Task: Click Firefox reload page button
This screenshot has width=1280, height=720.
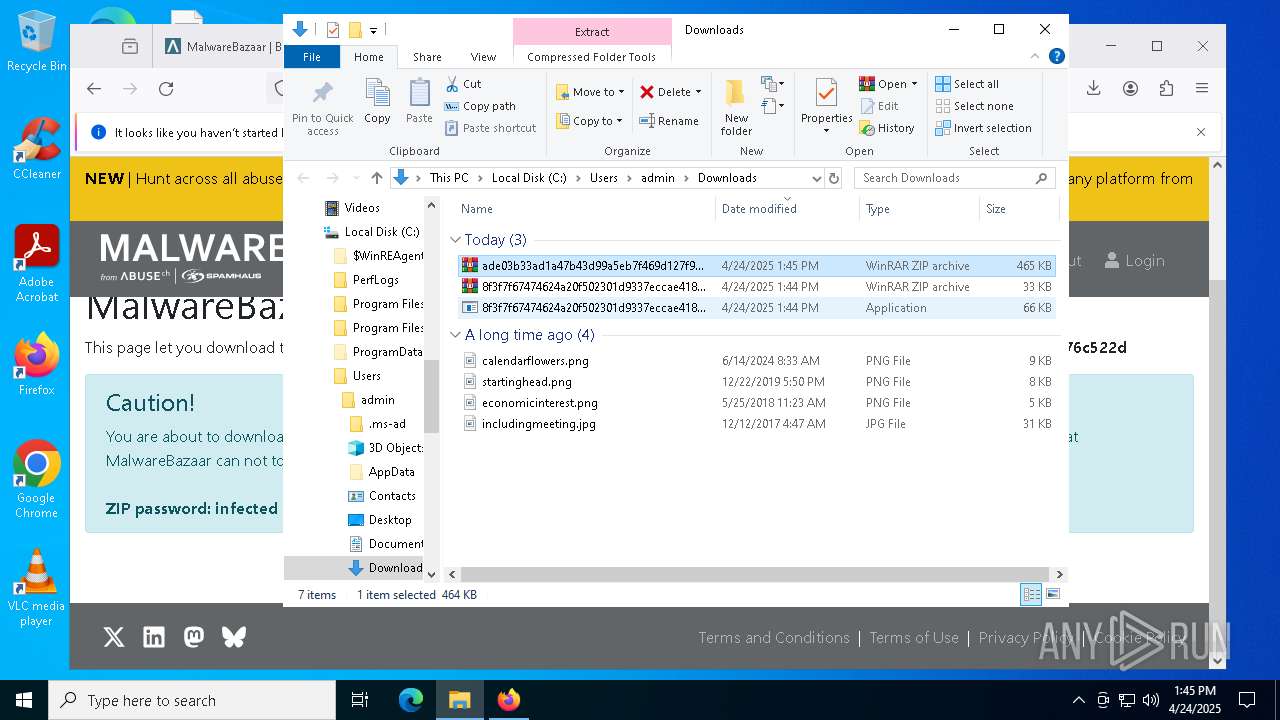Action: tap(166, 89)
